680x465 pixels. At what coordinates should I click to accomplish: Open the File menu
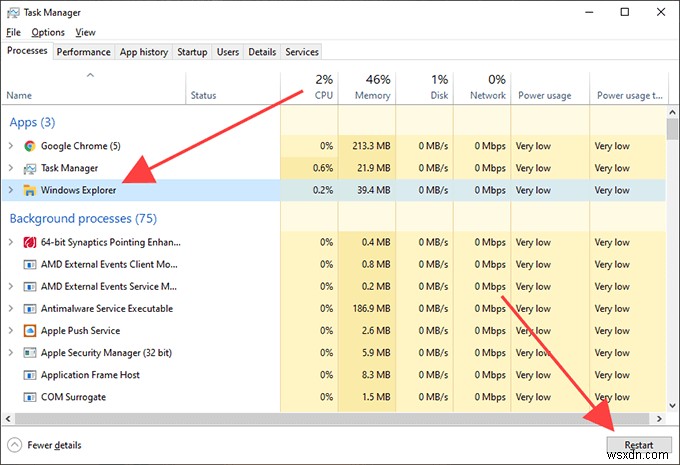point(13,33)
